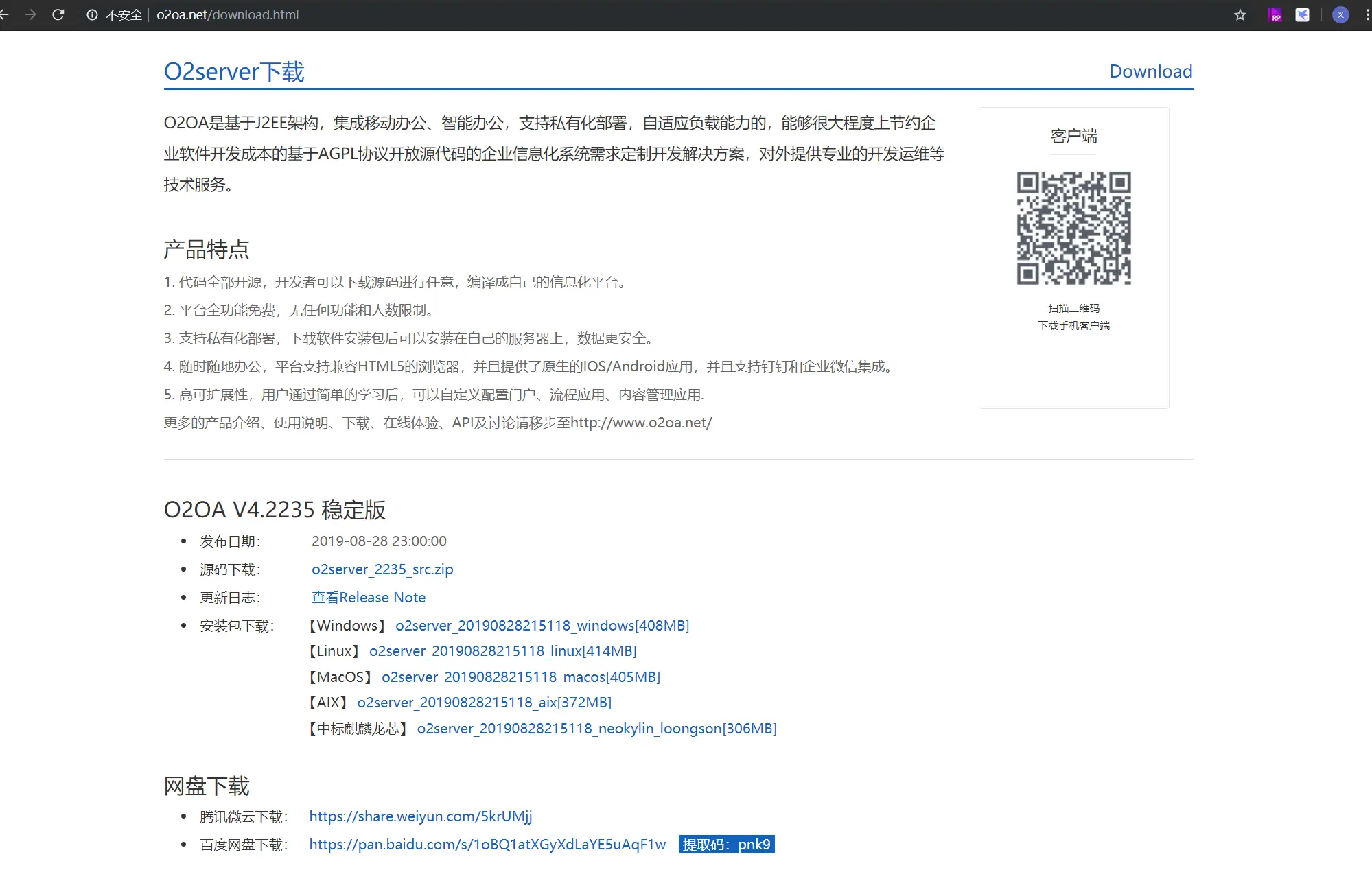Open the Axure RP extension icon

coord(1275,14)
